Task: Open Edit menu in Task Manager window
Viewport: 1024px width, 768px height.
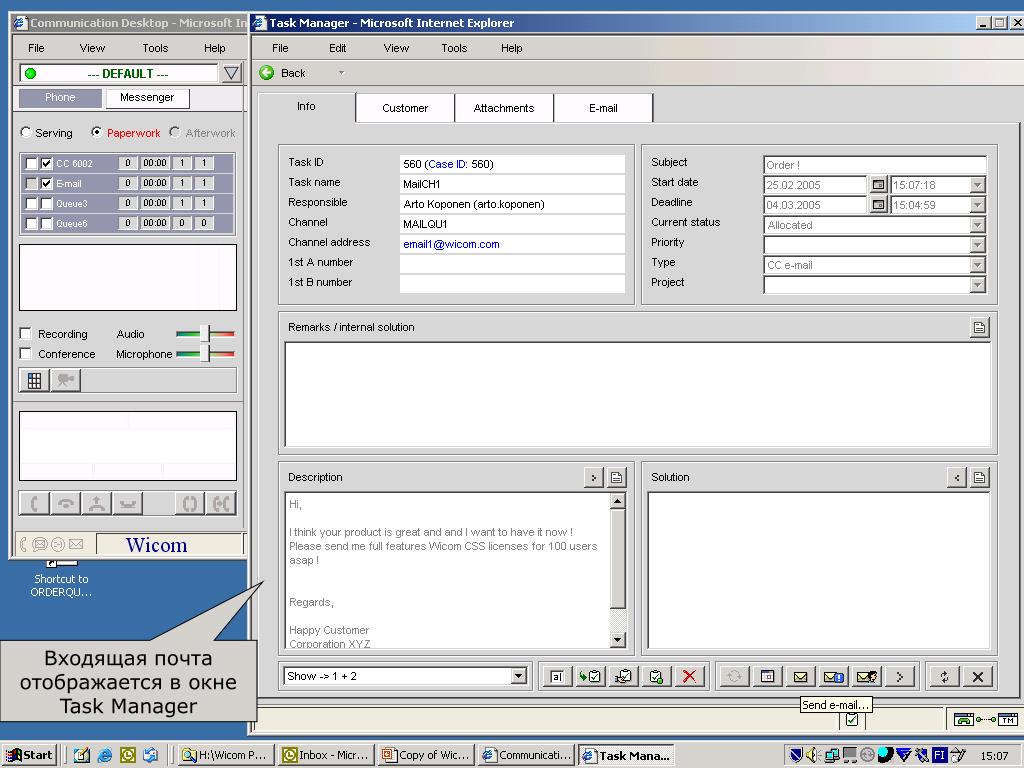Action: [x=338, y=48]
